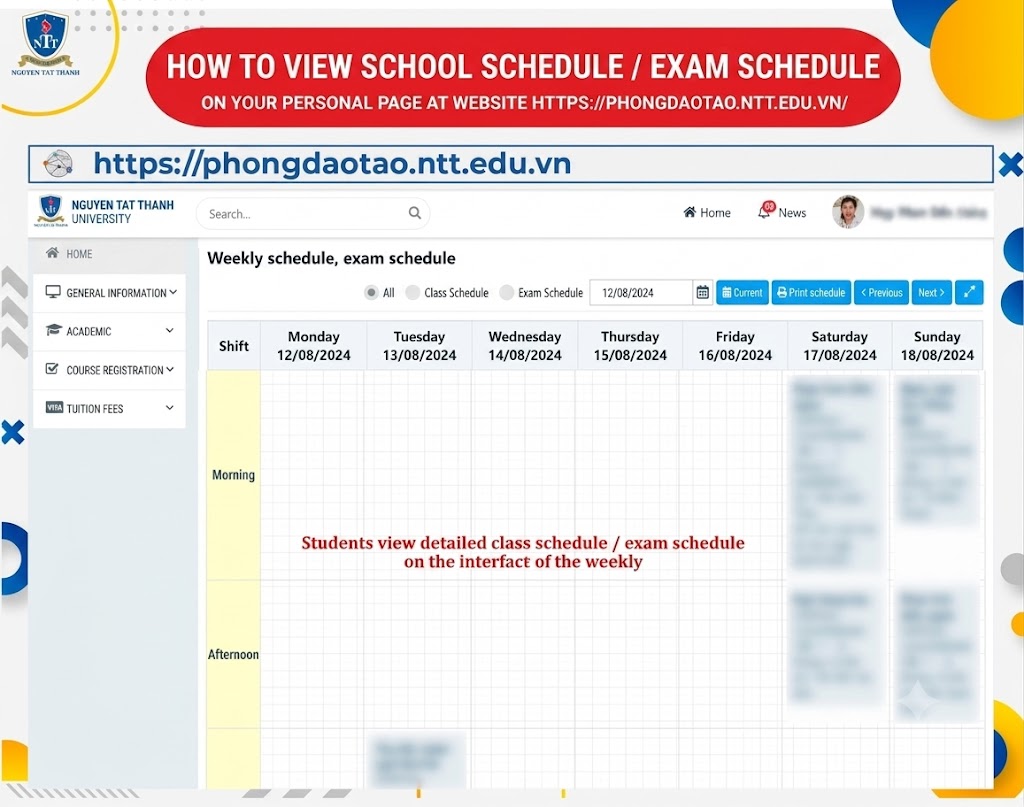Image resolution: width=1024 pixels, height=807 pixels.
Task: Go to the Previous week
Action: pyautogui.click(x=882, y=293)
